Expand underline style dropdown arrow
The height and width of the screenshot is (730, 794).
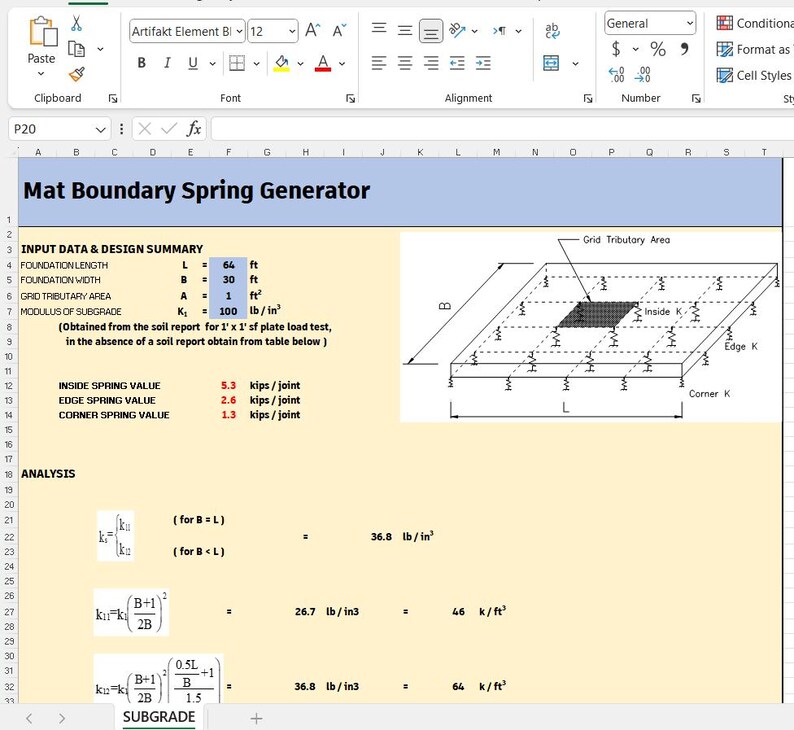[x=213, y=63]
